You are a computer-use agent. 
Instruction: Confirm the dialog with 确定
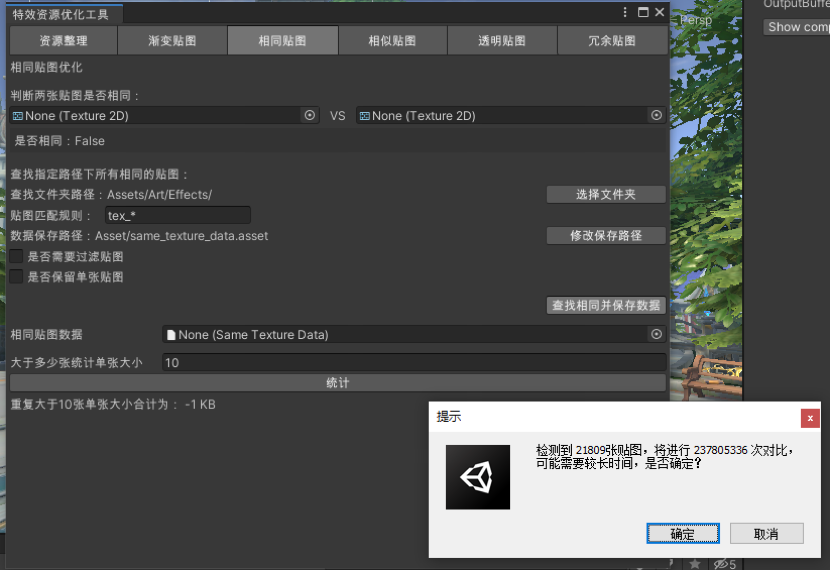click(x=683, y=533)
